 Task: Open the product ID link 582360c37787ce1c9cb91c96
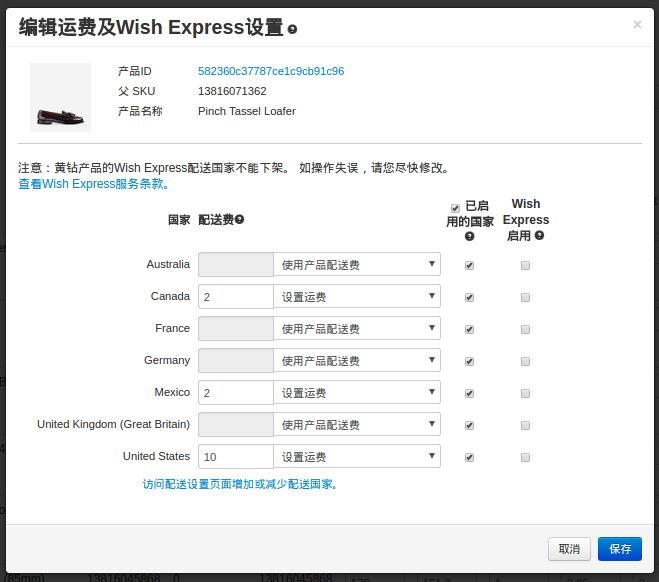[x=271, y=71]
